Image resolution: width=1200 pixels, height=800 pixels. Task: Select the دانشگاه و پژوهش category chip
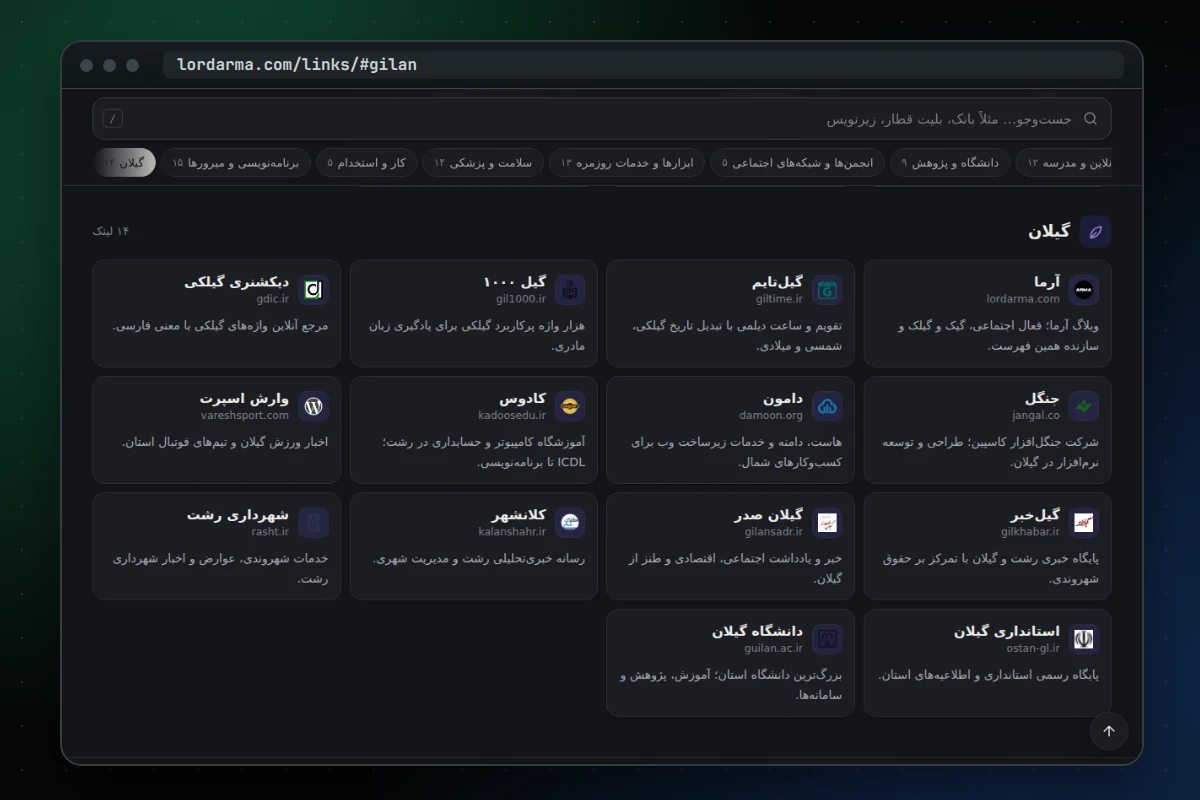point(950,163)
